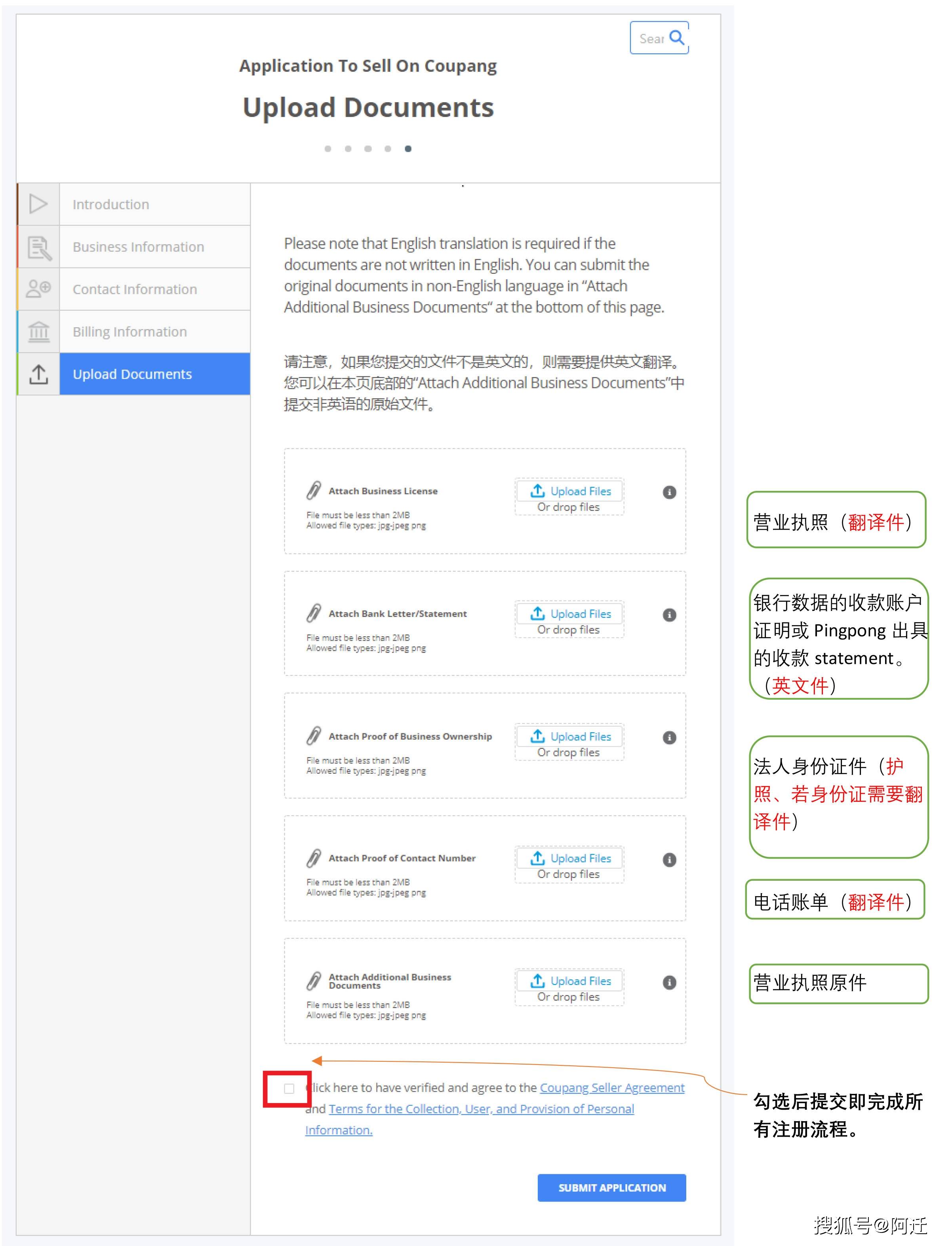The image size is (952, 1246).
Task: Click 'Or drop files' under Additional Business Documents
Action: (568, 996)
